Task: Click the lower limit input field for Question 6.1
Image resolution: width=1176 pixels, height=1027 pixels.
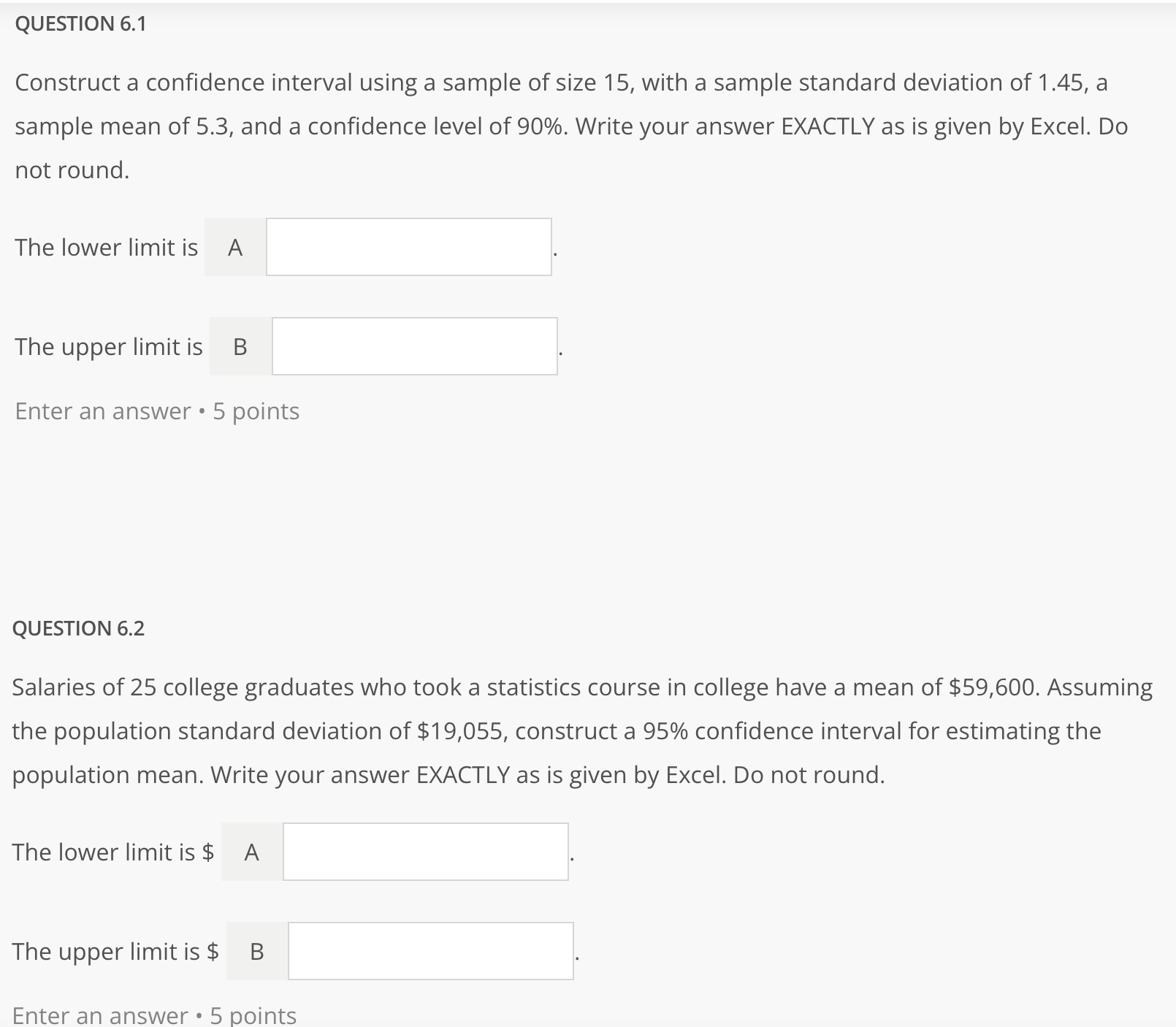Action: pos(408,247)
